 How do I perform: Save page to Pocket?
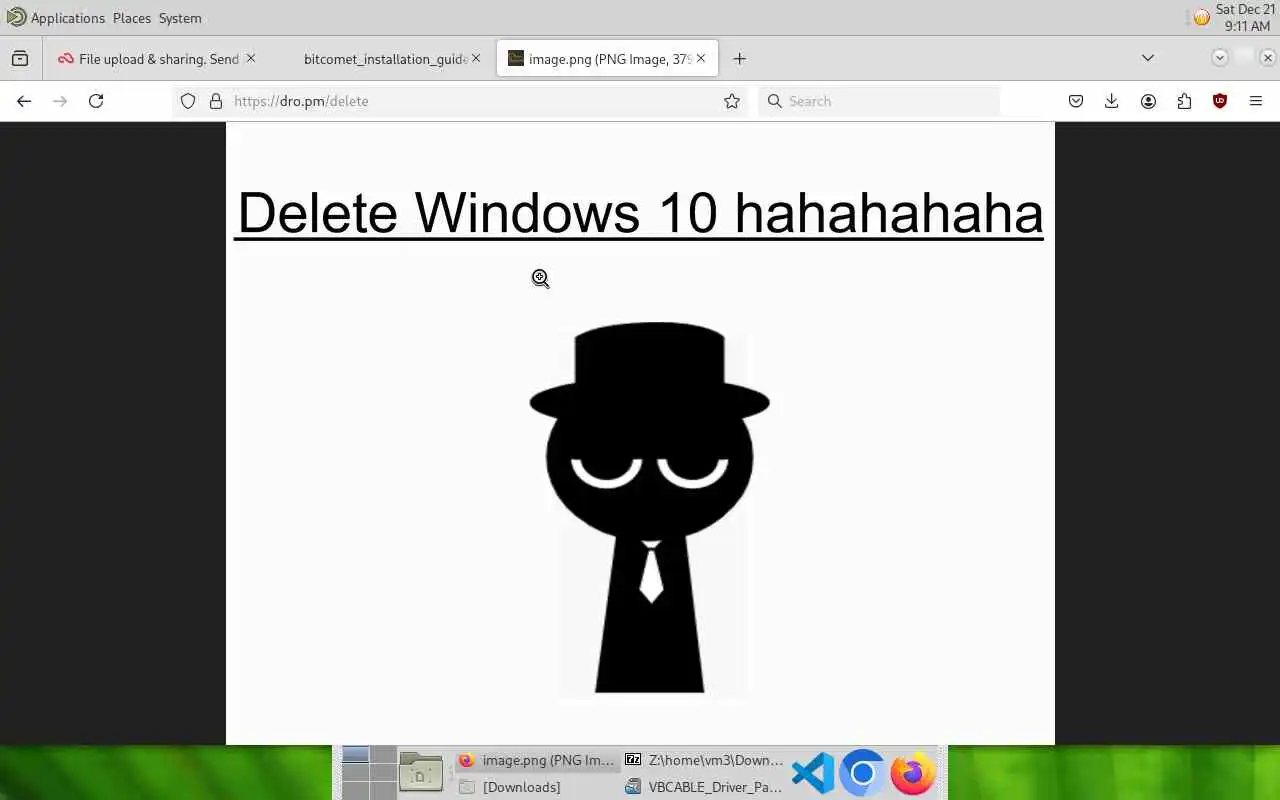[1076, 101]
